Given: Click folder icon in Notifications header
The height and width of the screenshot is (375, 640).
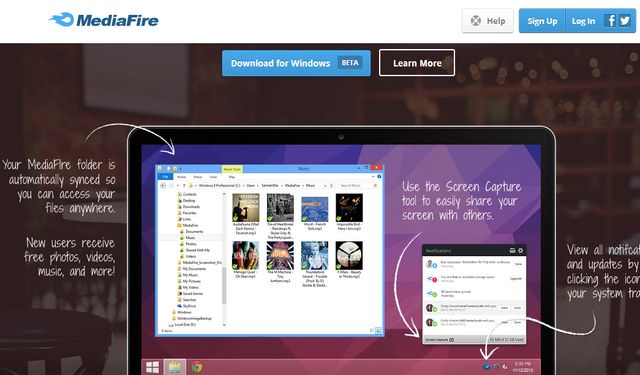Looking at the screenshot, I should 512,250.
